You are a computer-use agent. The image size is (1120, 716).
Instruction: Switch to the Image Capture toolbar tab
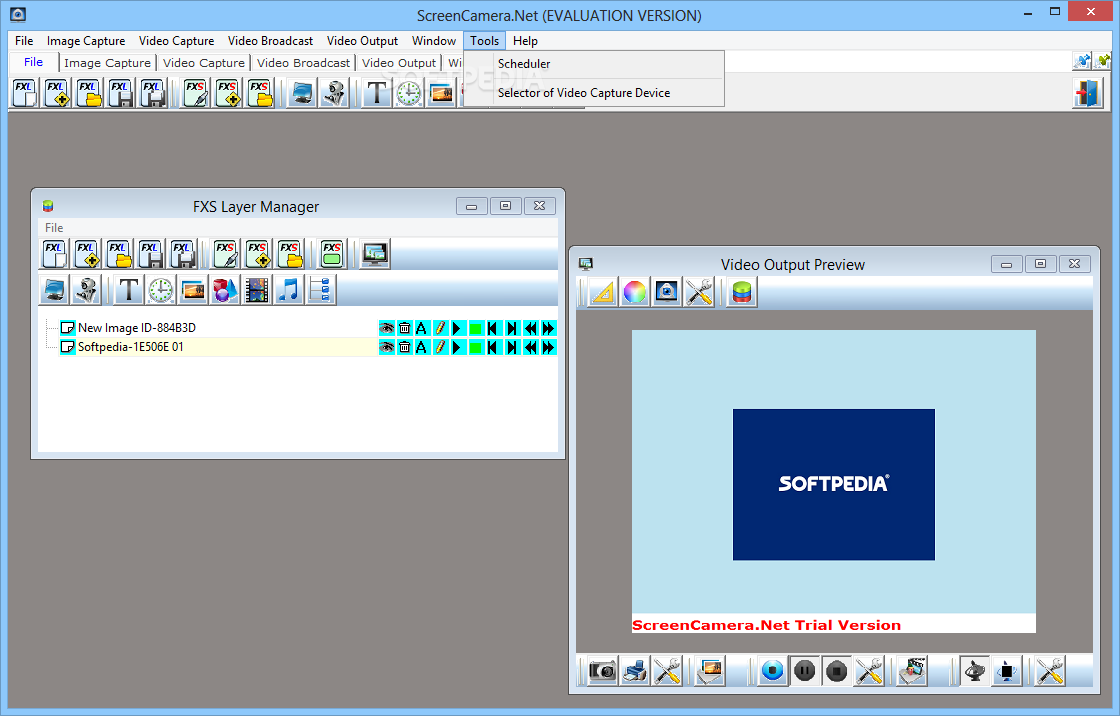107,63
